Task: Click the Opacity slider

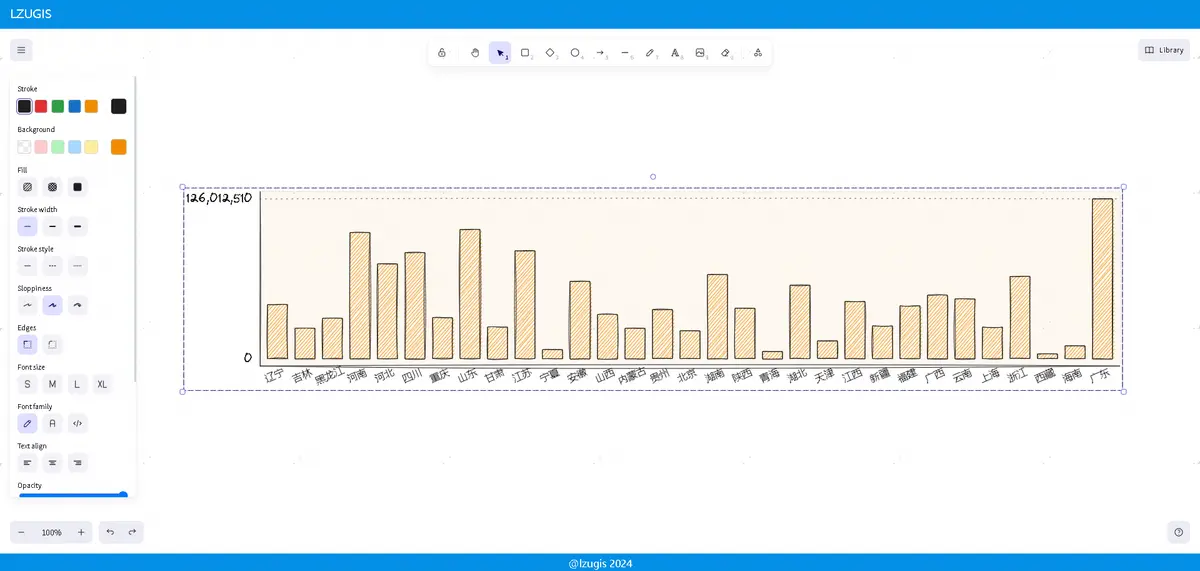Action: tap(72, 494)
